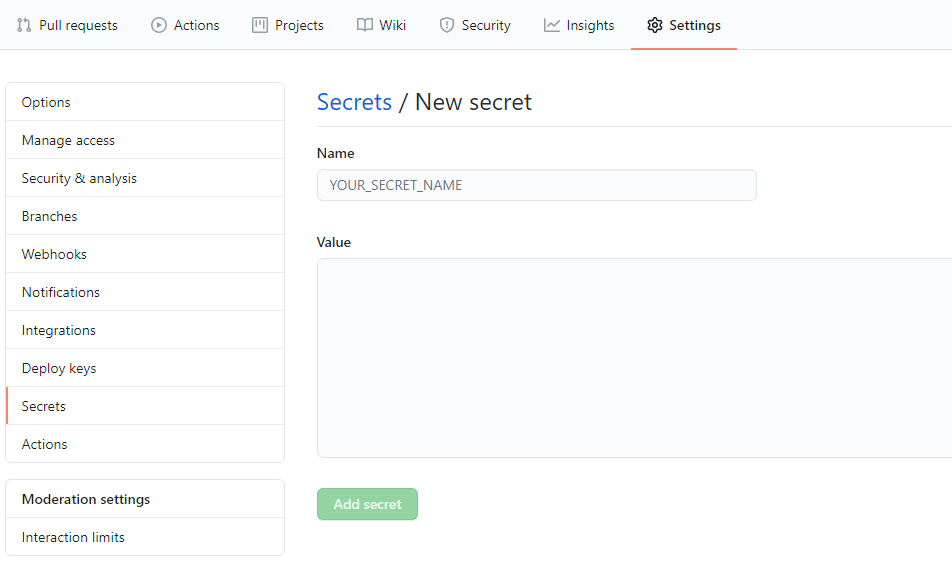Go to Deploy keys settings

(x=145, y=368)
